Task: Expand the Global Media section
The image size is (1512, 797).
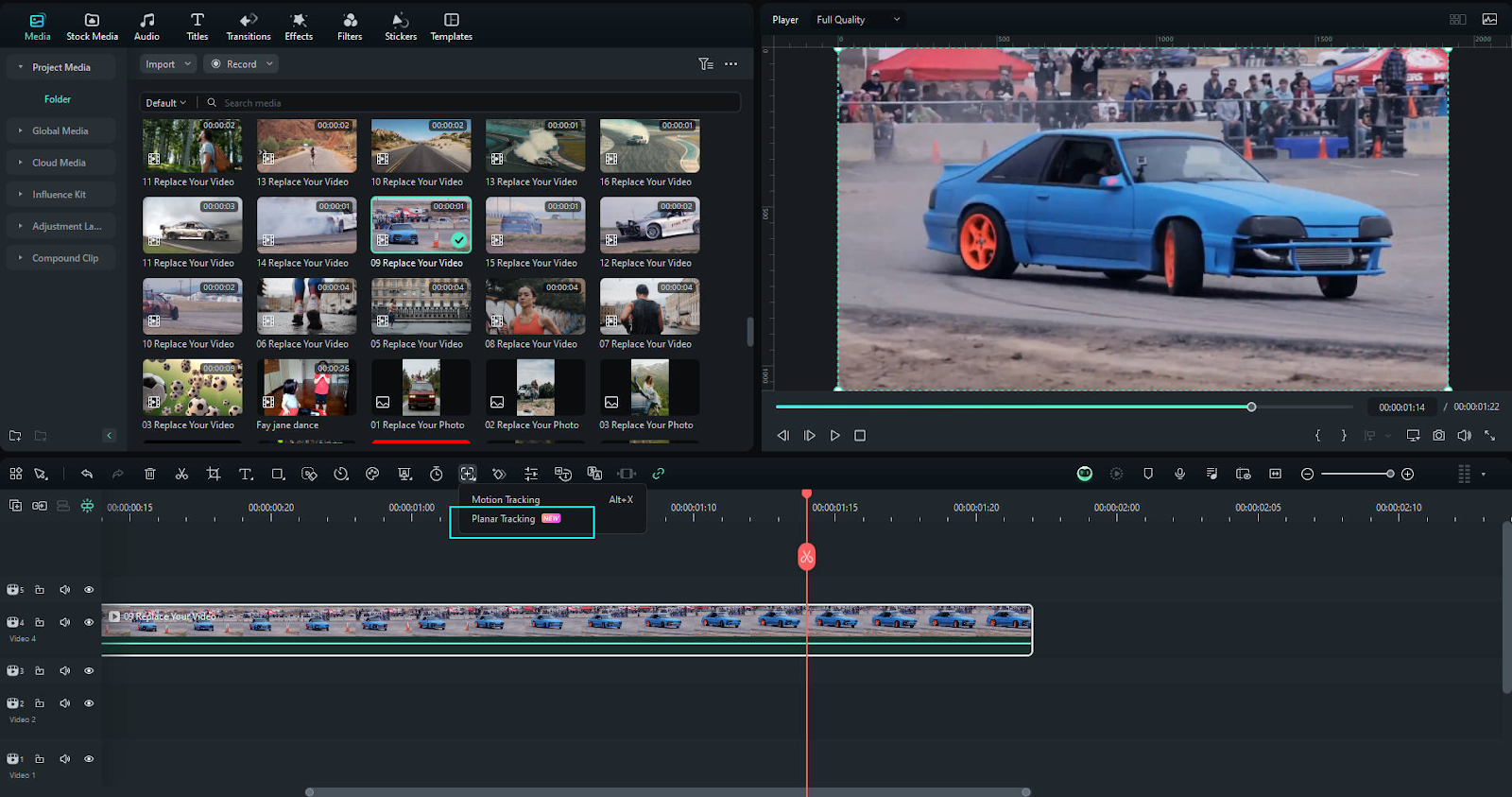Action: [x=60, y=131]
